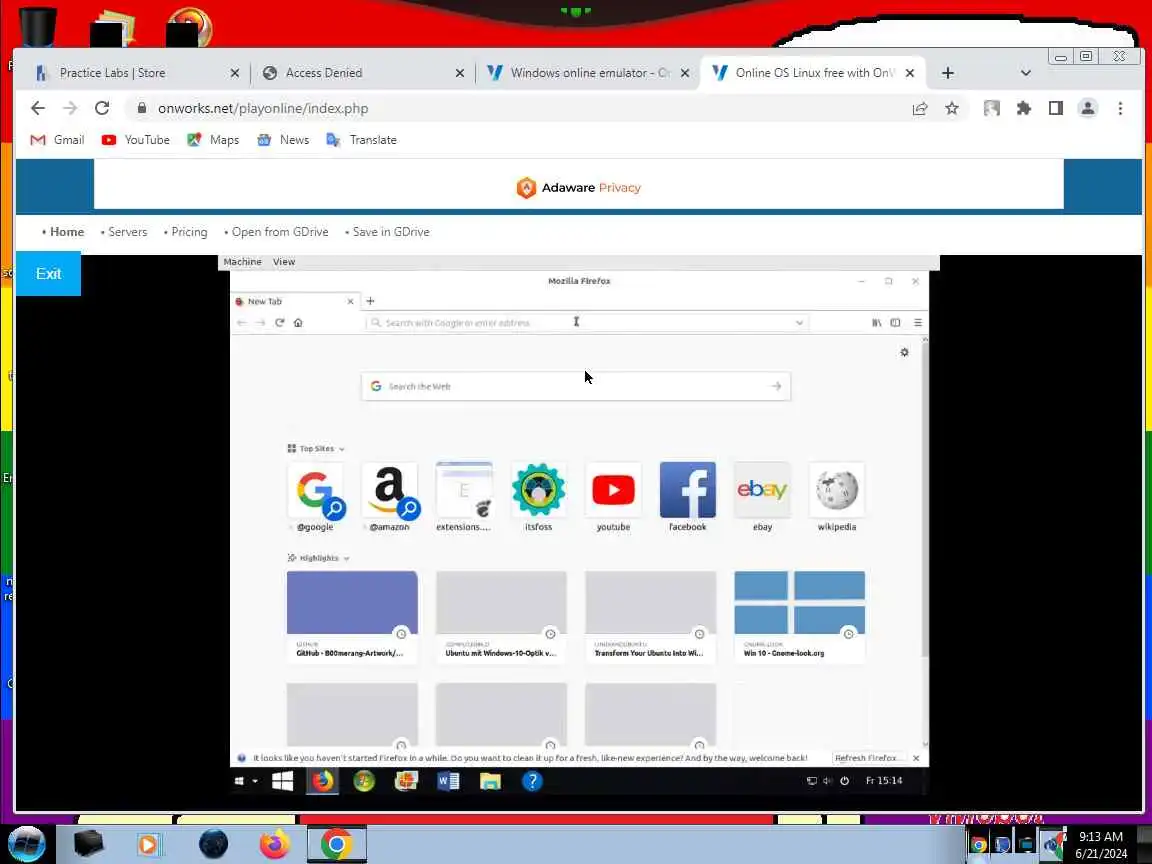Click the Search the Web box

tap(576, 386)
